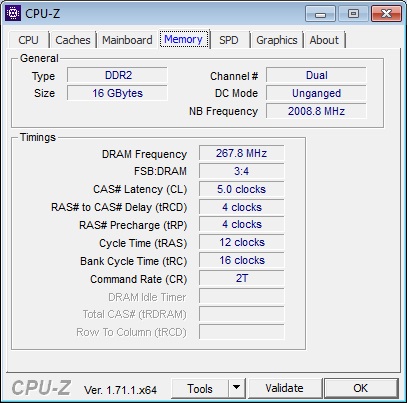This screenshot has width=407, height=403.
Task: Click the 3:4 FSB:DRAM ratio value
Action: pyautogui.click(x=242, y=171)
